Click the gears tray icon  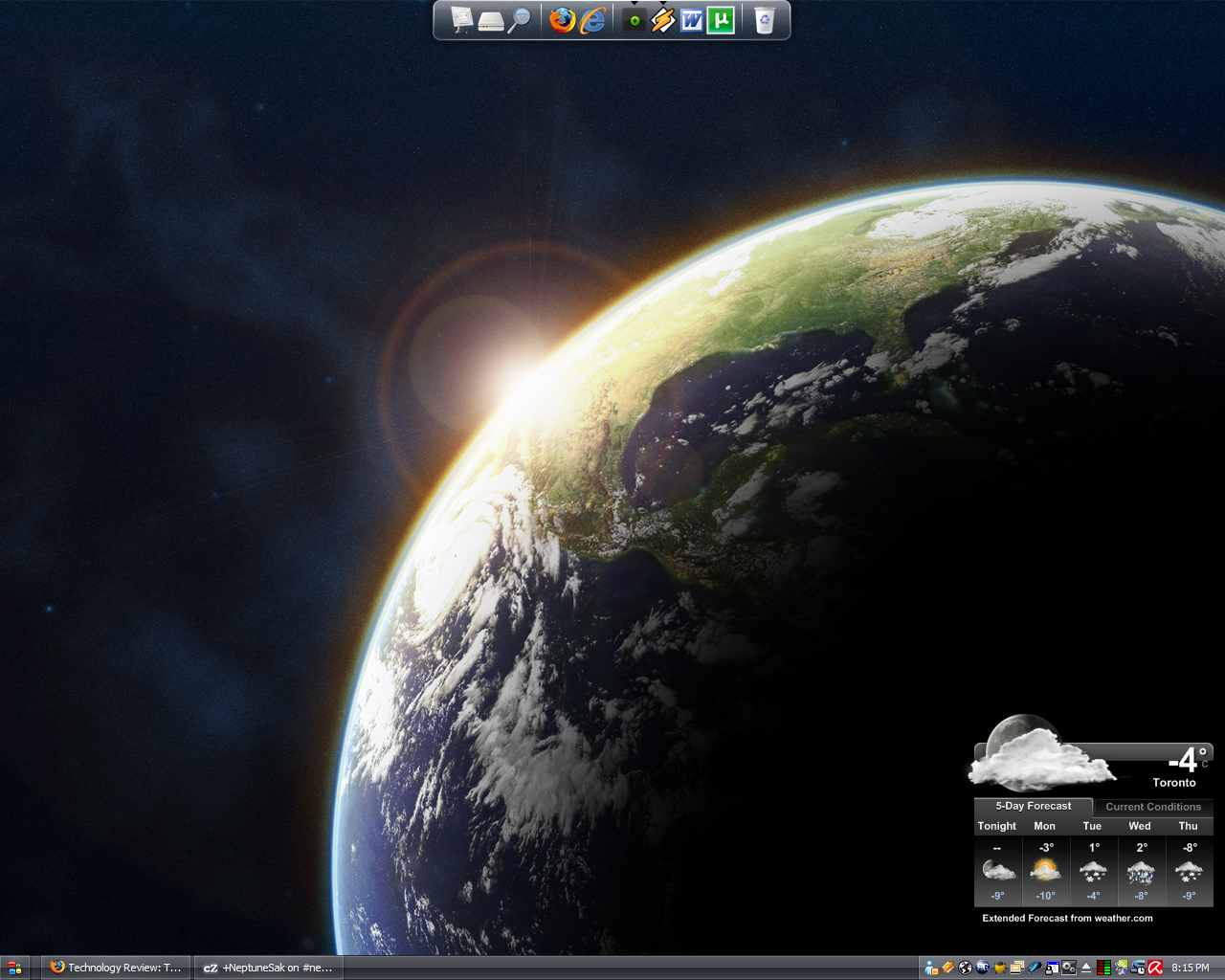(1069, 968)
